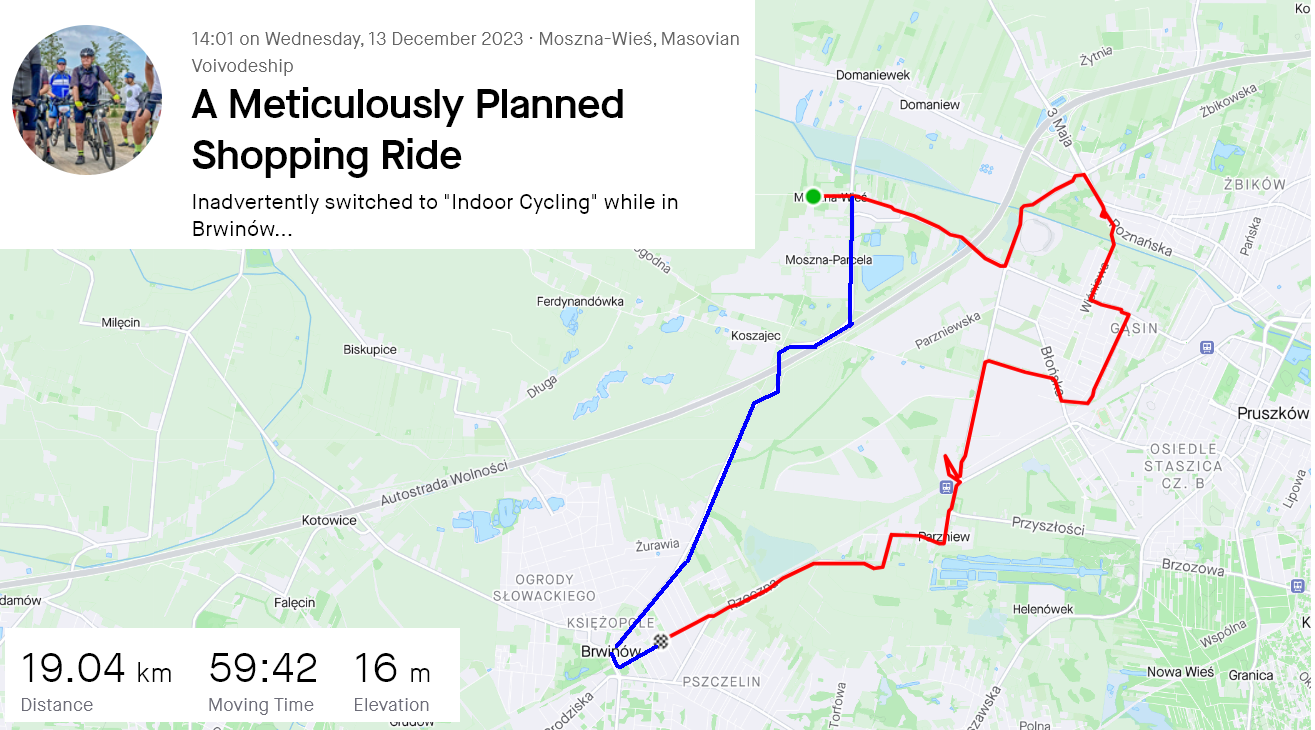Click the Biskupice village label

[x=370, y=350]
